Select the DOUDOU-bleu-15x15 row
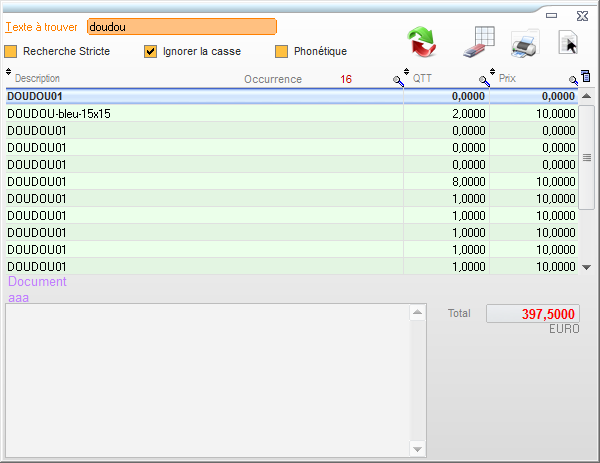 pos(200,114)
